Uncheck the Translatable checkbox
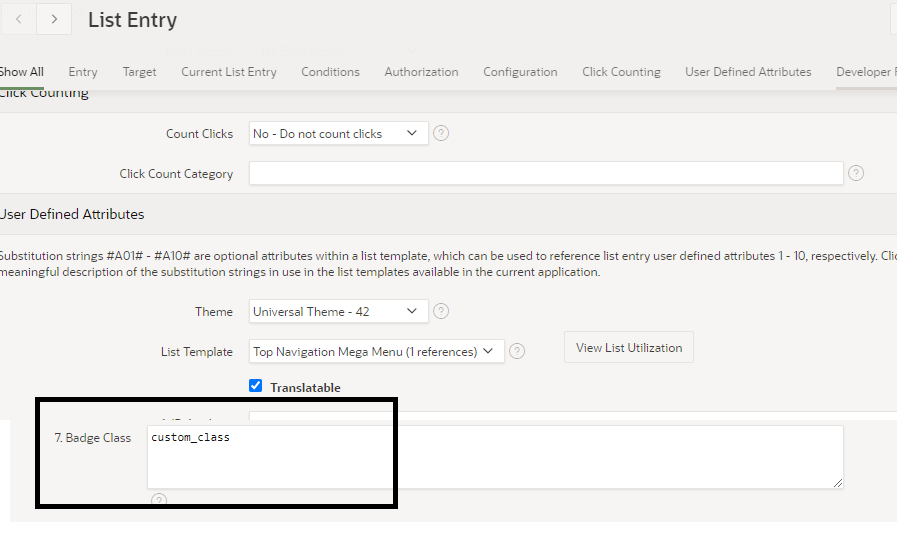 [256, 386]
